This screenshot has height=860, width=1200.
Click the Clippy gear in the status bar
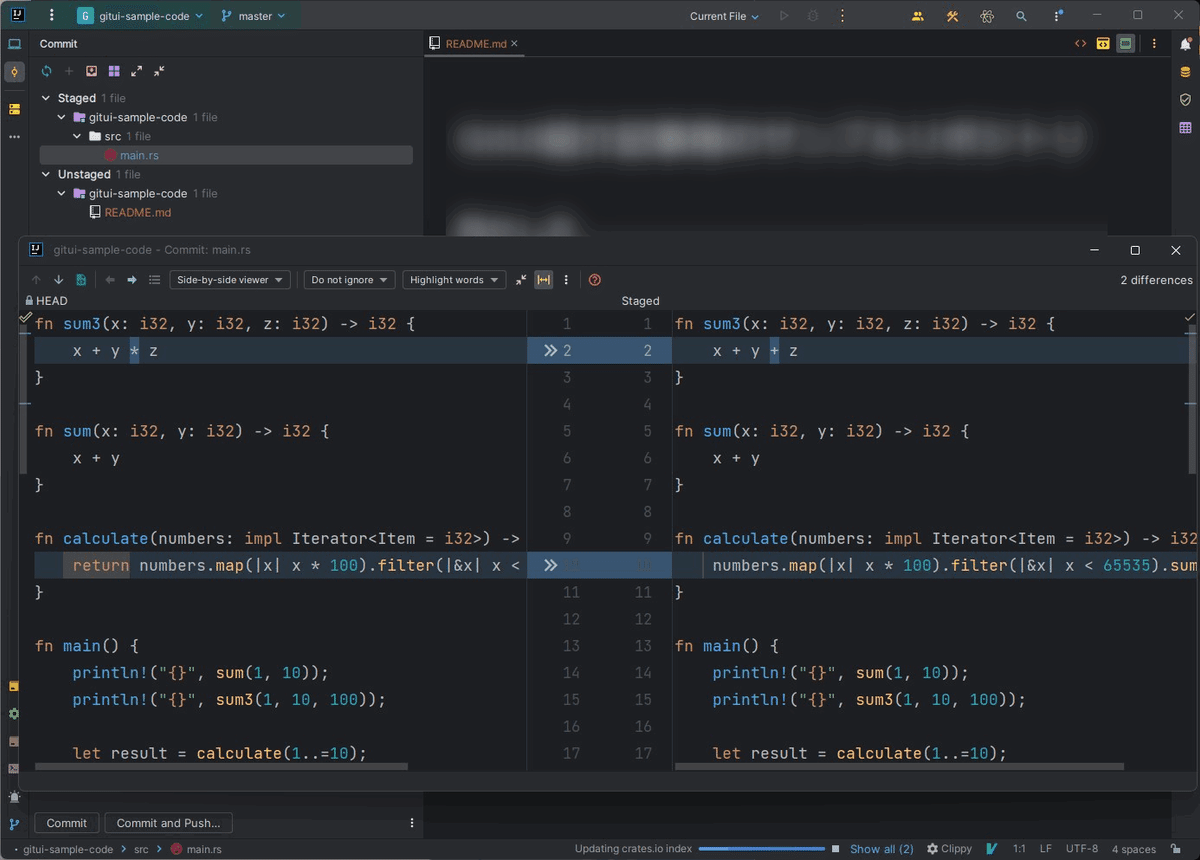(930, 848)
